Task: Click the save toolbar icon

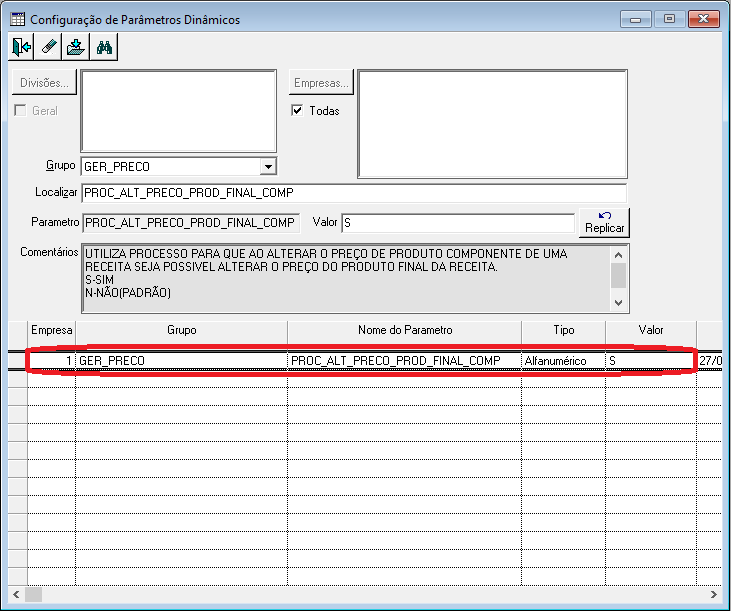Action: click(x=76, y=47)
